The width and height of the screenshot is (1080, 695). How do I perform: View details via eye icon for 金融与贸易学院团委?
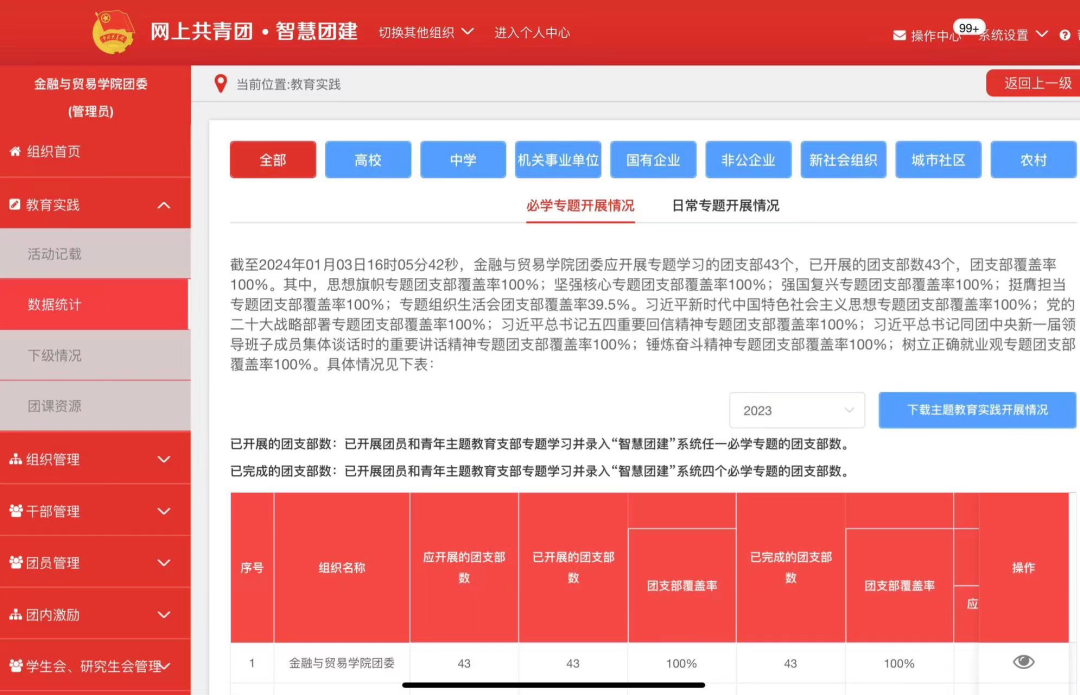[1023, 662]
